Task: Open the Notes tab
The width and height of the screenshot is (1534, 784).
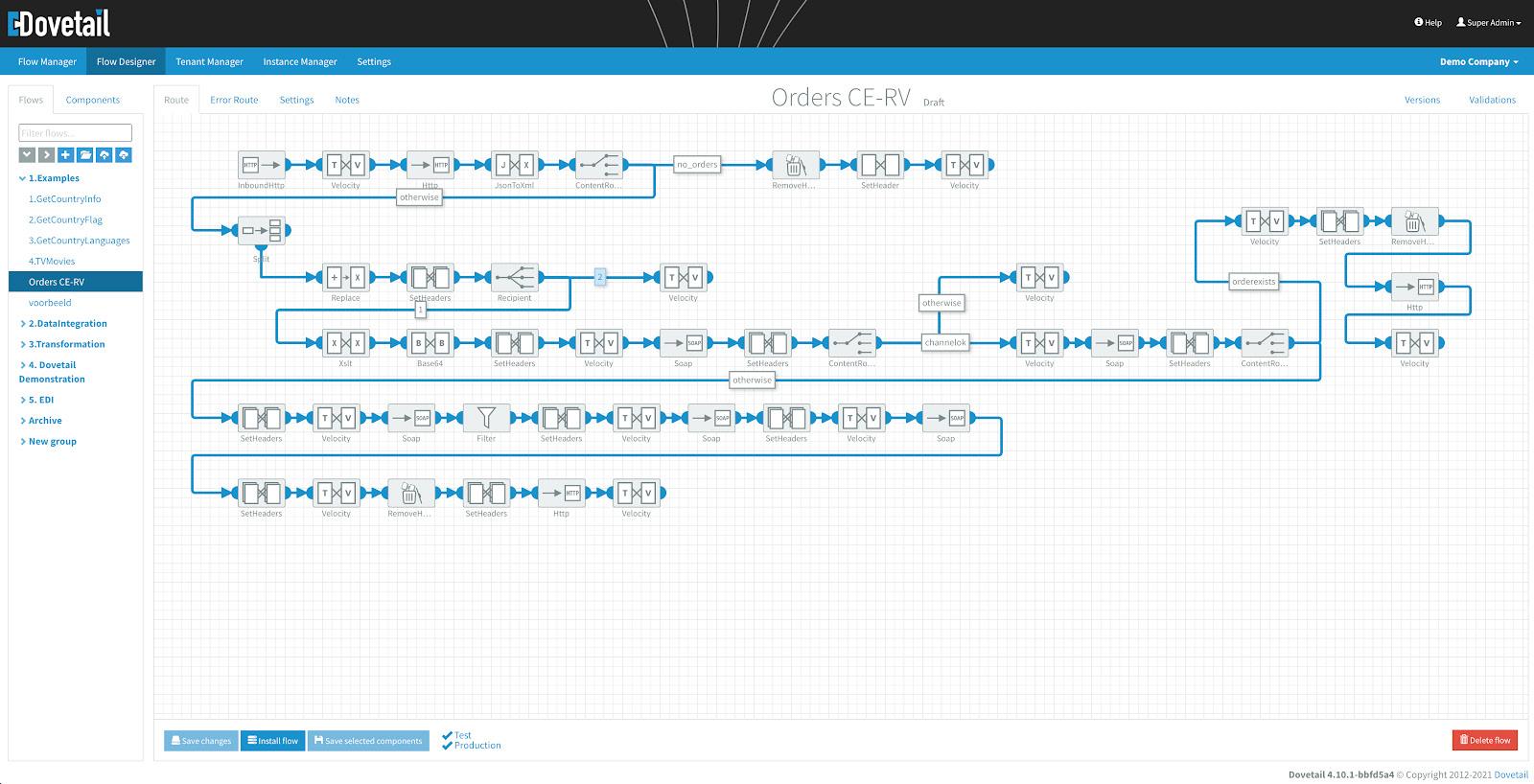Action: [347, 100]
